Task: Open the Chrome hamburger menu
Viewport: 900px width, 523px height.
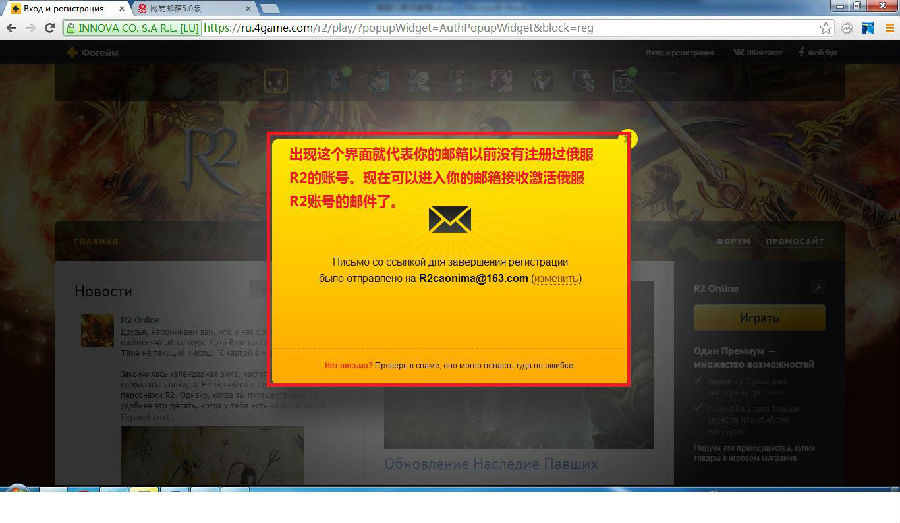Action: [x=887, y=28]
